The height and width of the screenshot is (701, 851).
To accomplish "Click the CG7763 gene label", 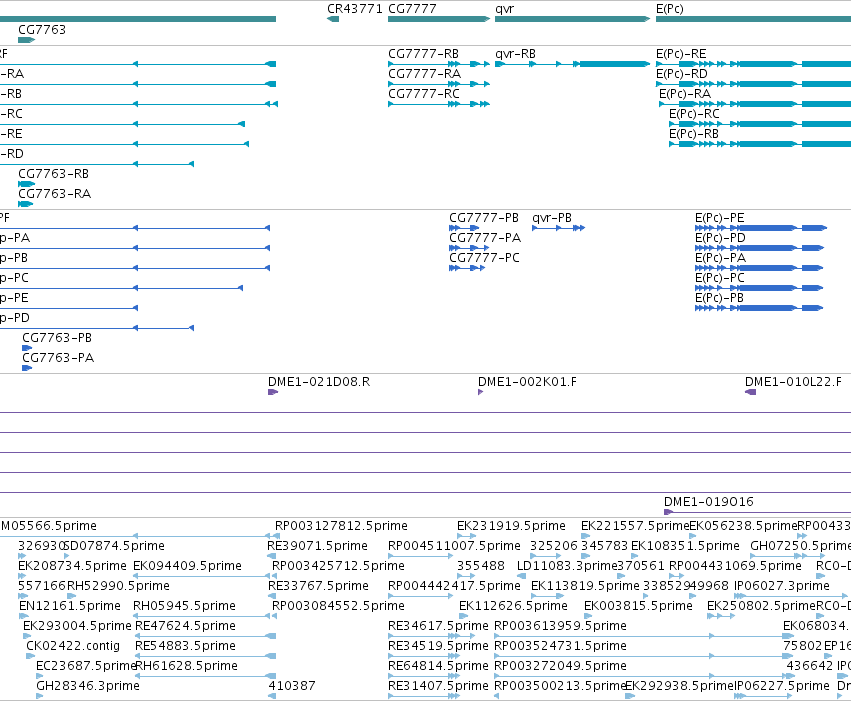I will point(42,29).
